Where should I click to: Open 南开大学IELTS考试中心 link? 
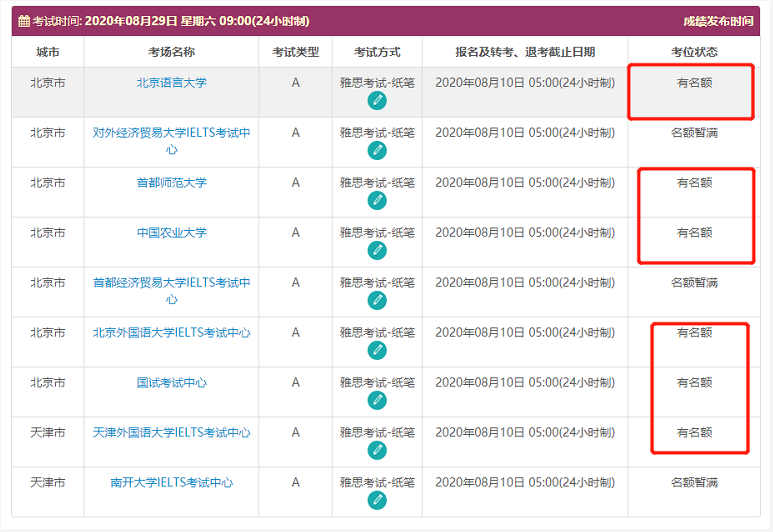point(172,482)
